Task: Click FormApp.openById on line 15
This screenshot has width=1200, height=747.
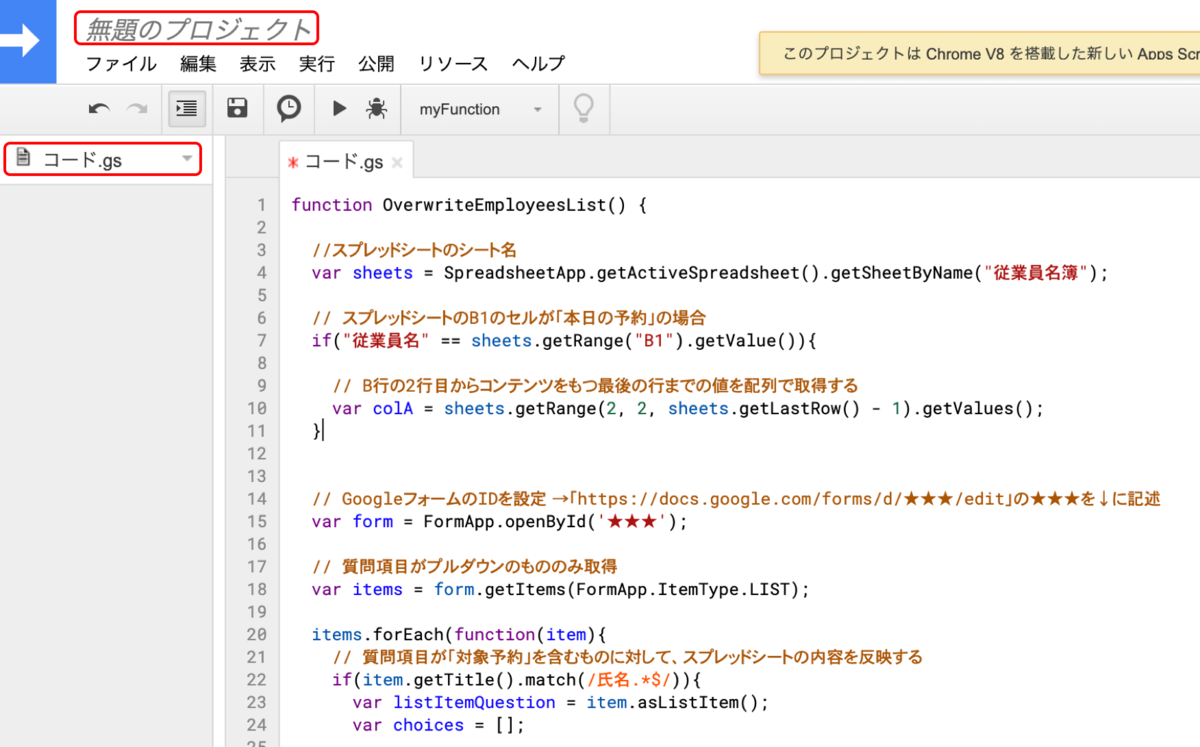Action: [x=505, y=521]
